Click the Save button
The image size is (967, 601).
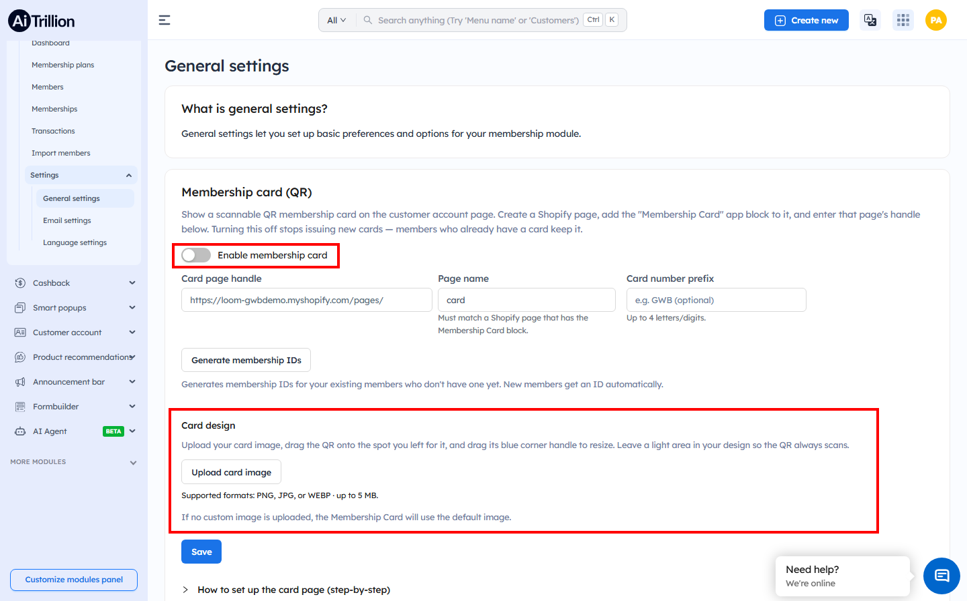tap(201, 552)
